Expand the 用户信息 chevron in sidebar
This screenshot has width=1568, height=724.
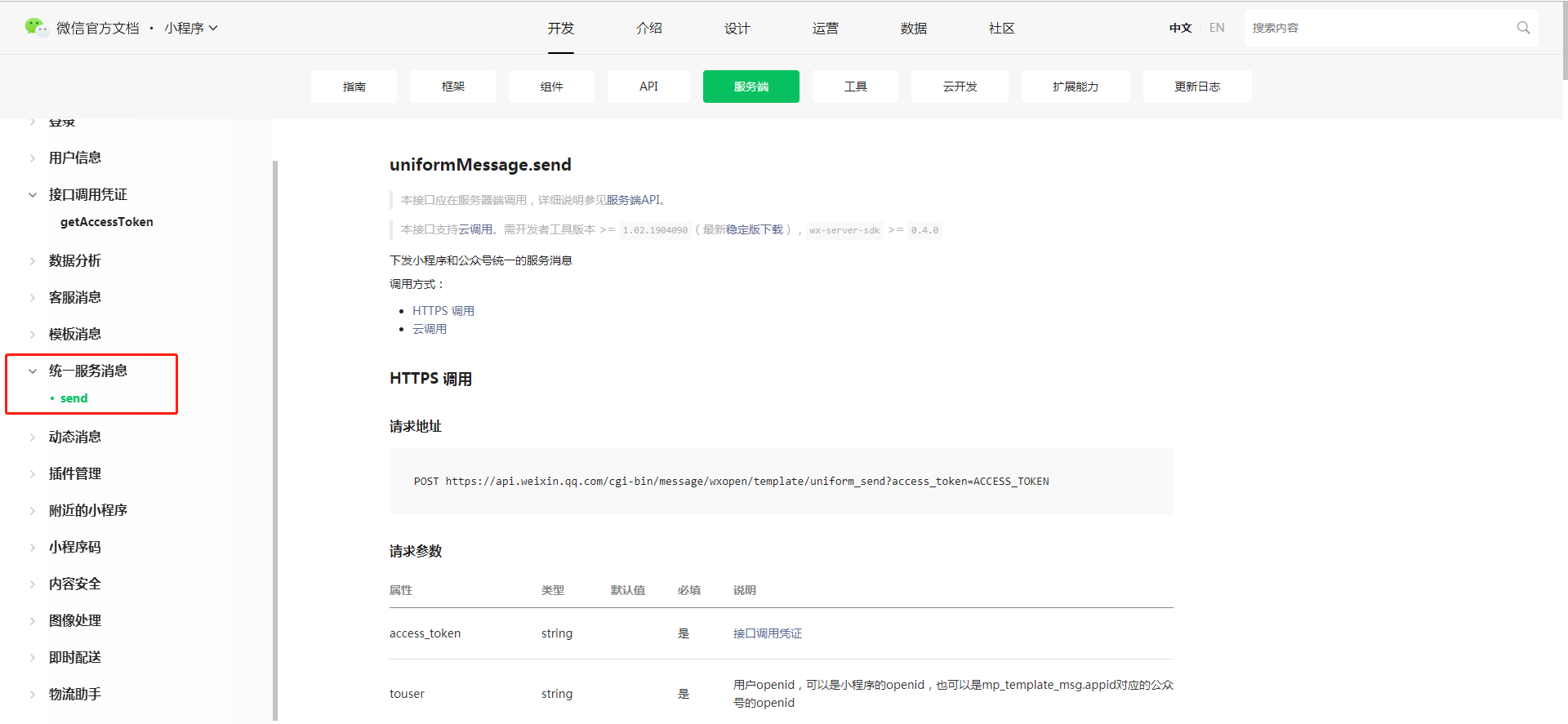point(33,158)
